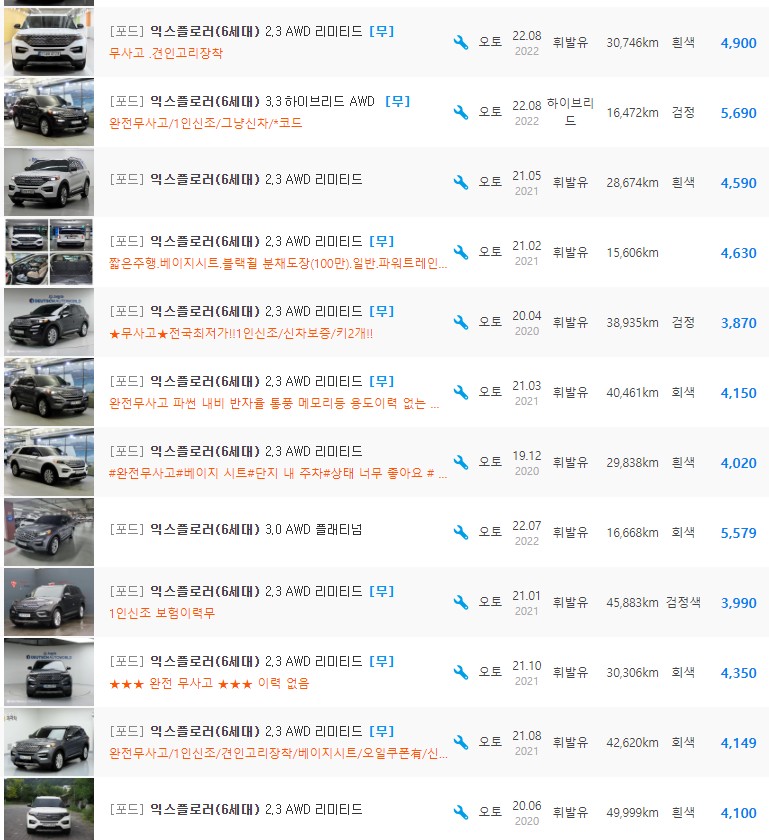
Task: Click color 검정색 in 3,990 row
Action: coord(683,602)
